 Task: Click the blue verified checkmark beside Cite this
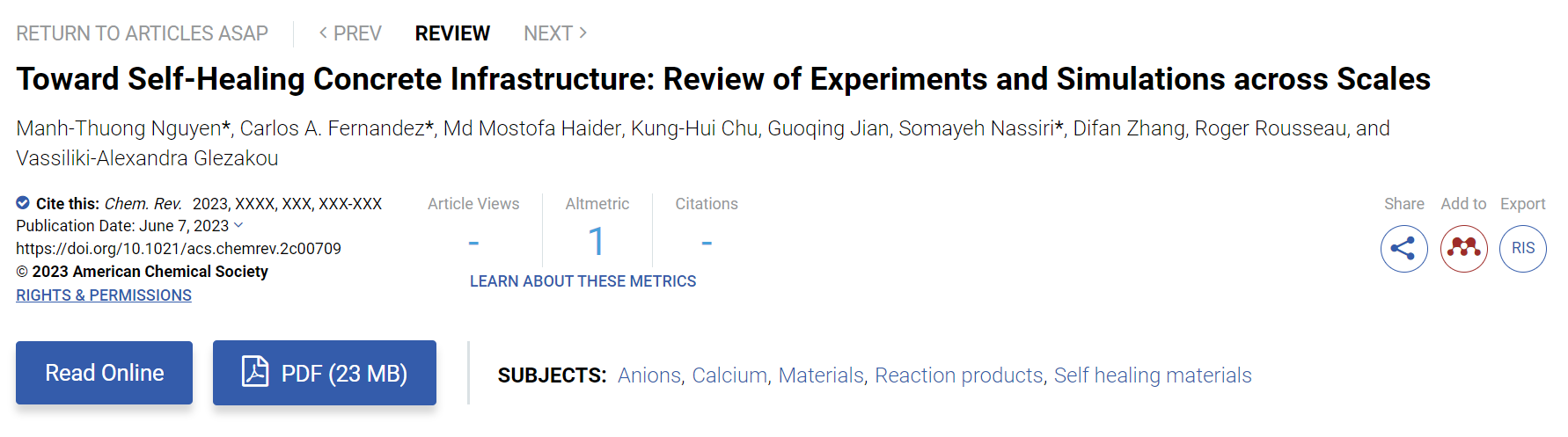(23, 203)
